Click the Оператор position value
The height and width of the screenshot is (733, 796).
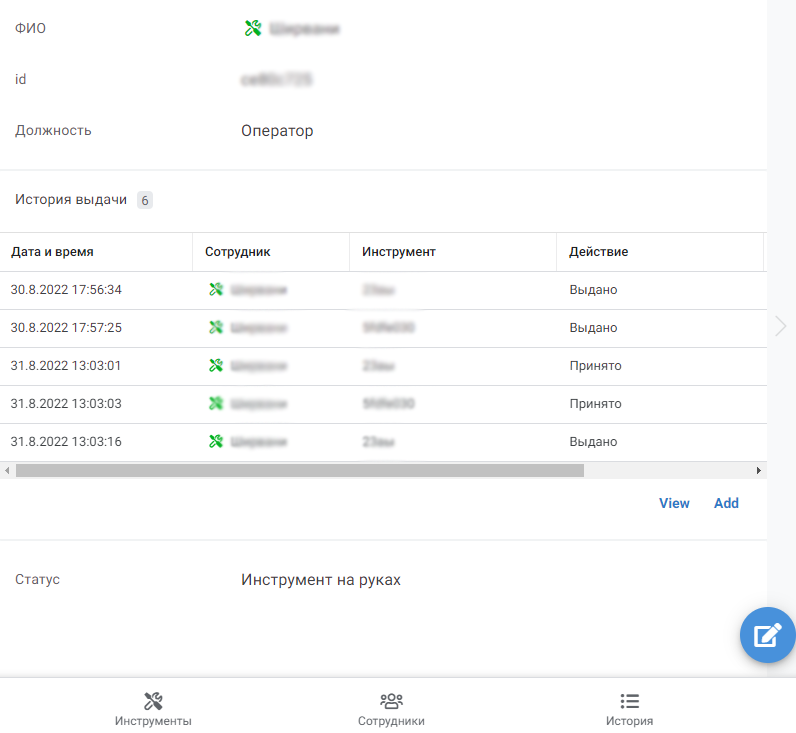(x=277, y=130)
